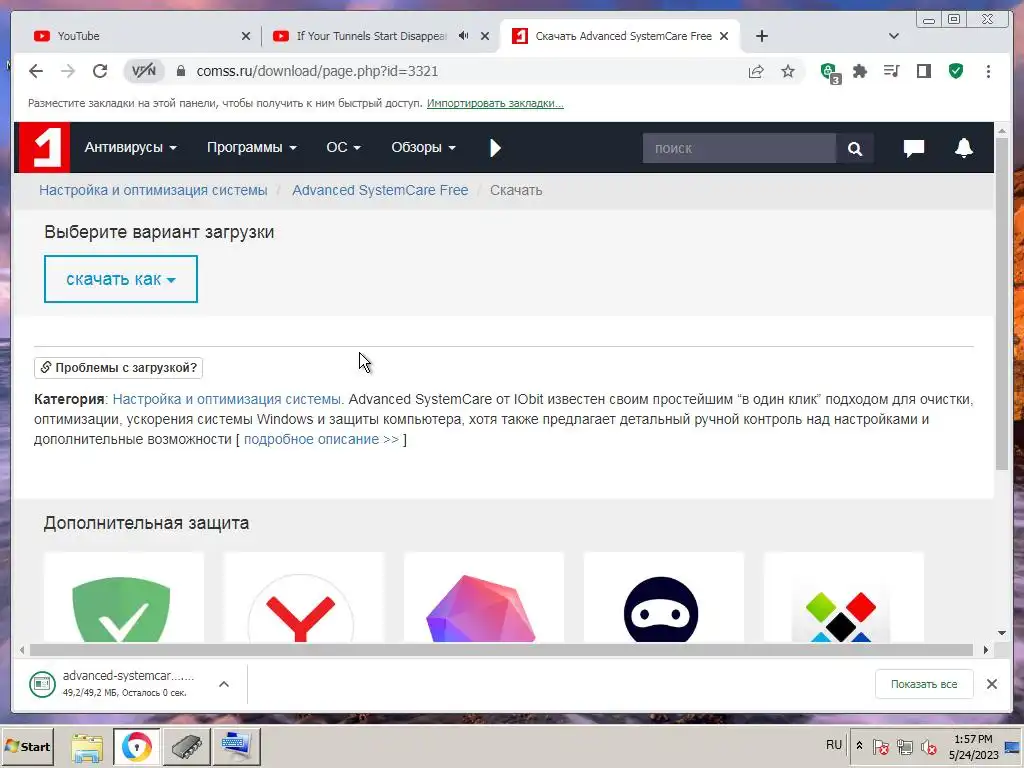Go to comss red logo home
The image size is (1024, 768).
click(x=44, y=148)
